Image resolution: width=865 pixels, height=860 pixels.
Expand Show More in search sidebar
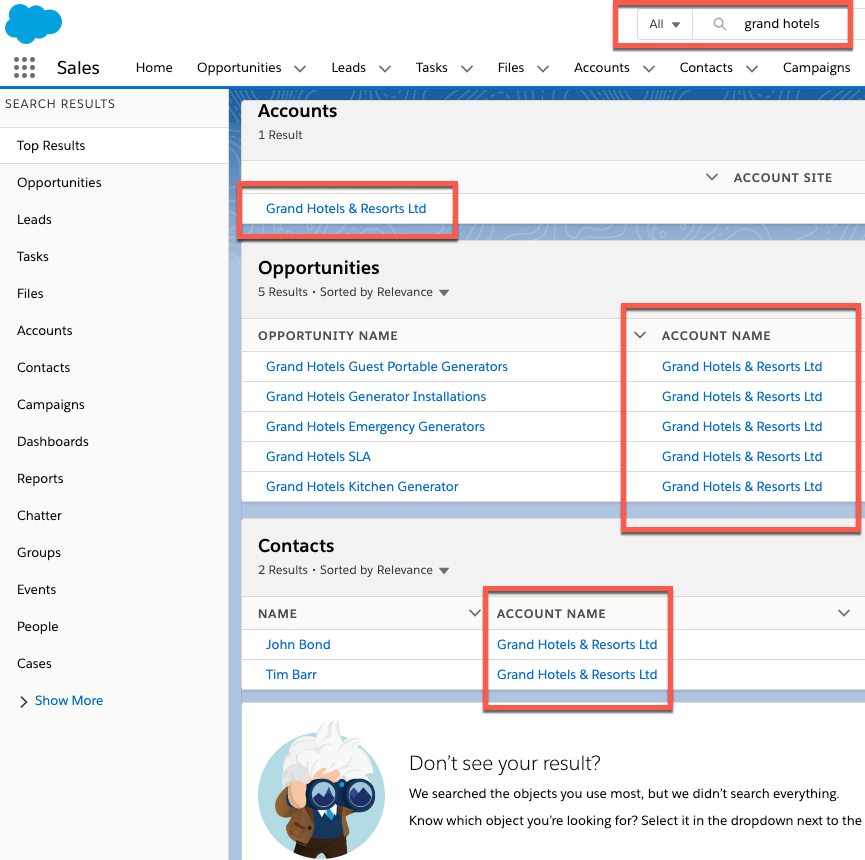pyautogui.click(x=68, y=701)
